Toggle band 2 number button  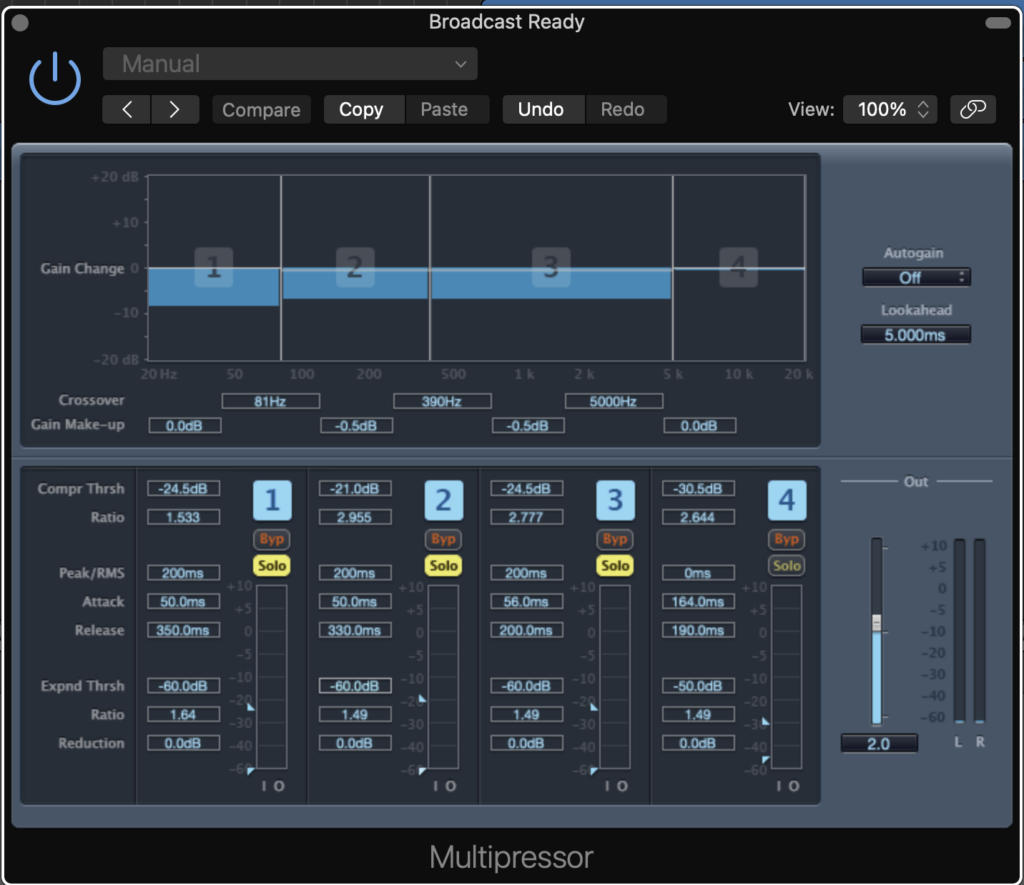(x=444, y=500)
